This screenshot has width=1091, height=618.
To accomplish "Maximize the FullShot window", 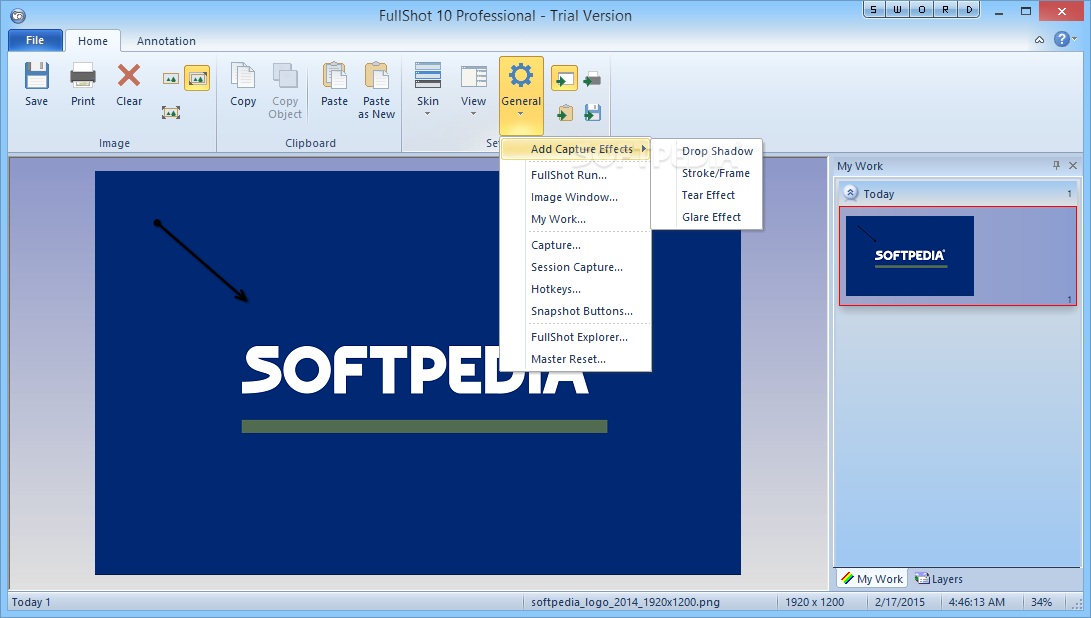I will click(1026, 11).
